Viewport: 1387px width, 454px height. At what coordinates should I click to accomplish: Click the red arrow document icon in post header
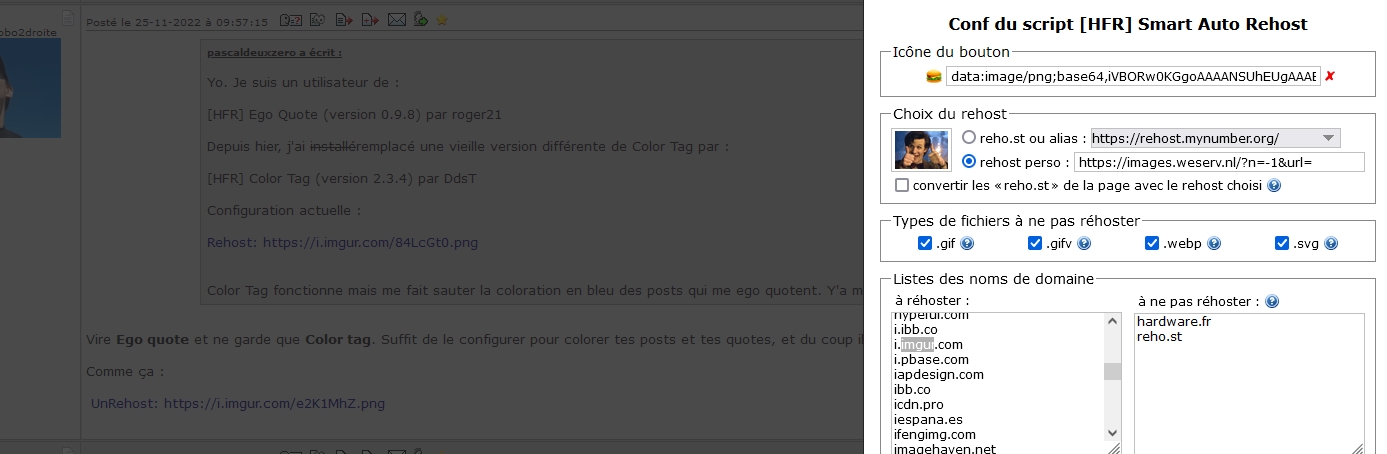tap(344, 19)
